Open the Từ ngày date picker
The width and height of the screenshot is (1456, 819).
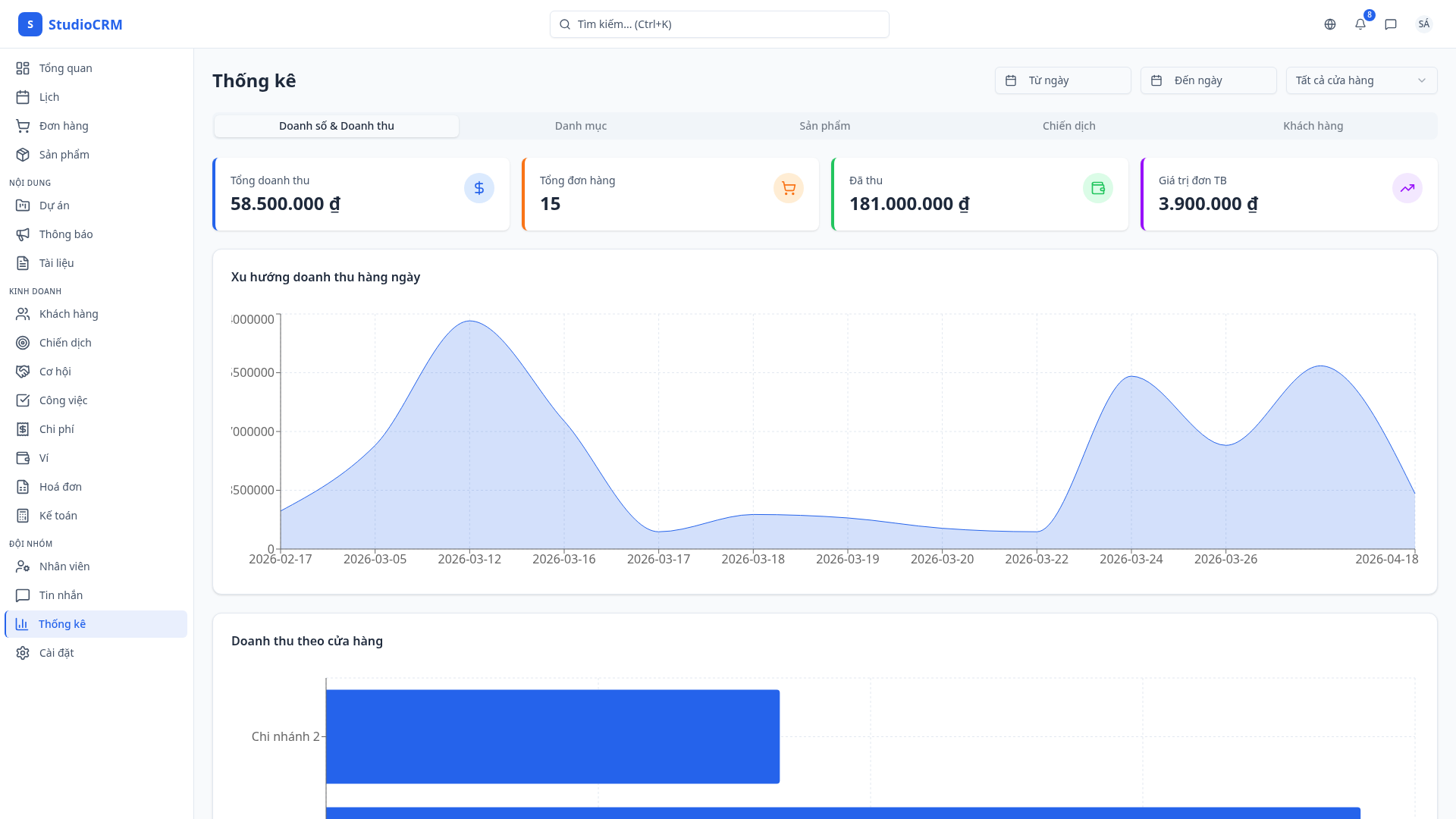point(1062,80)
